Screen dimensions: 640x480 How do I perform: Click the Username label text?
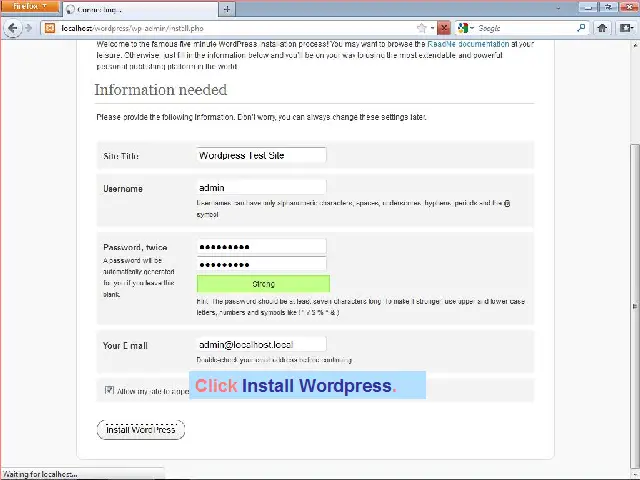point(123,189)
